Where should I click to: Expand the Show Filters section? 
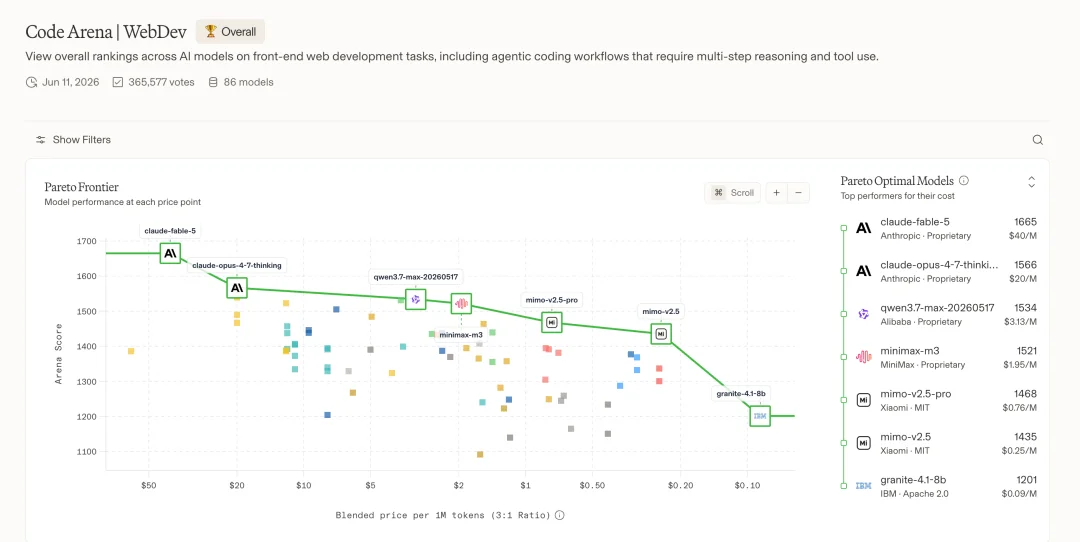73,140
